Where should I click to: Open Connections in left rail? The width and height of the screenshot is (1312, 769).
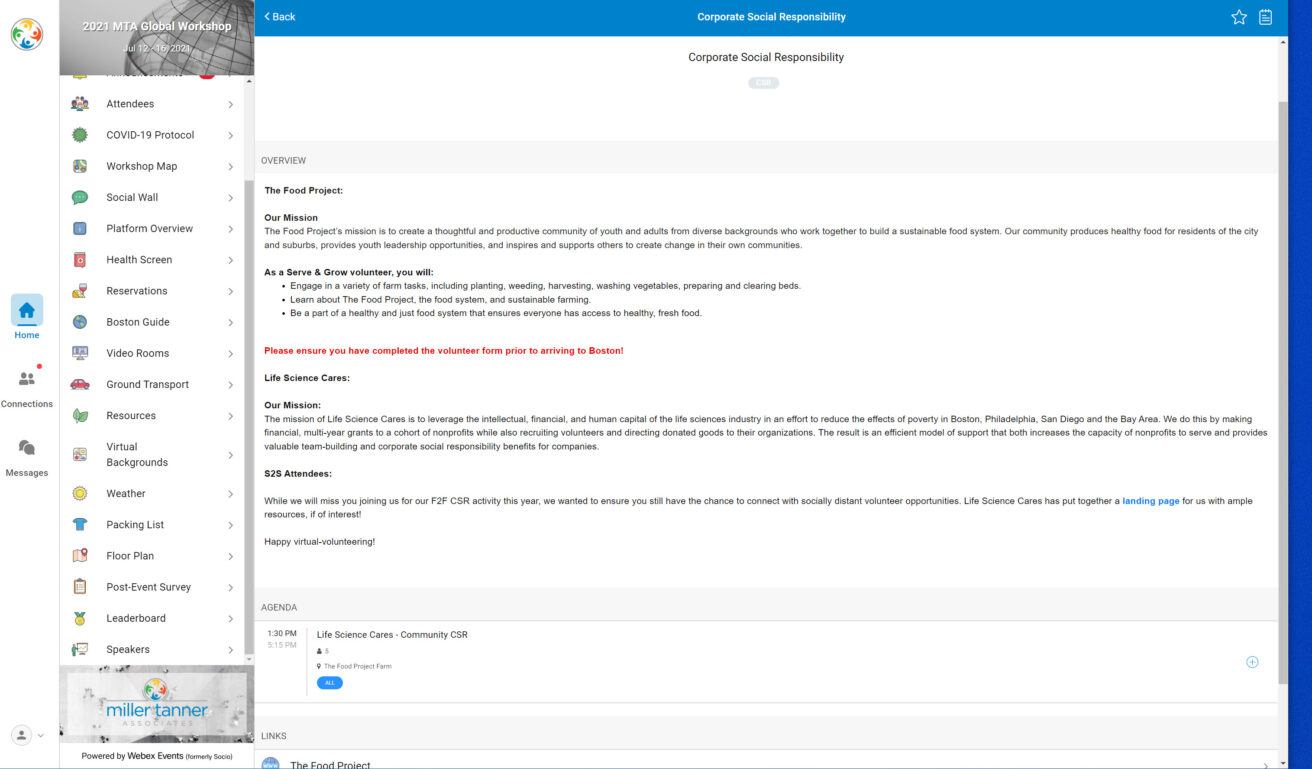(27, 388)
